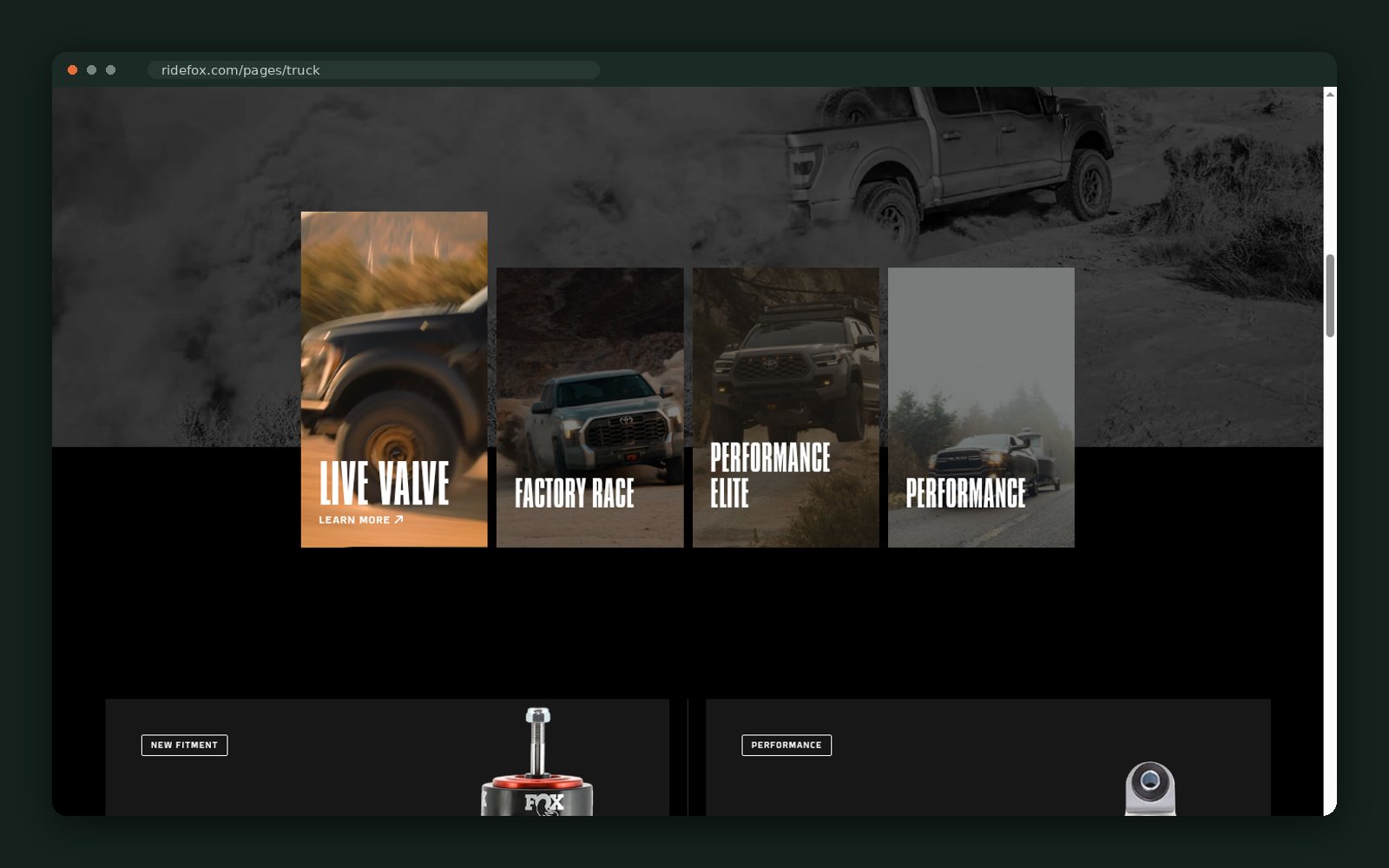
Task: Click the Learn More arrow icon
Action: 398,520
